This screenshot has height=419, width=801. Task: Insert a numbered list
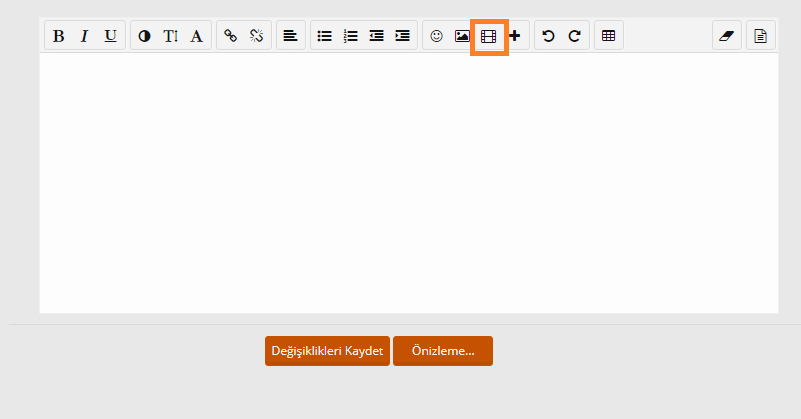pyautogui.click(x=350, y=36)
